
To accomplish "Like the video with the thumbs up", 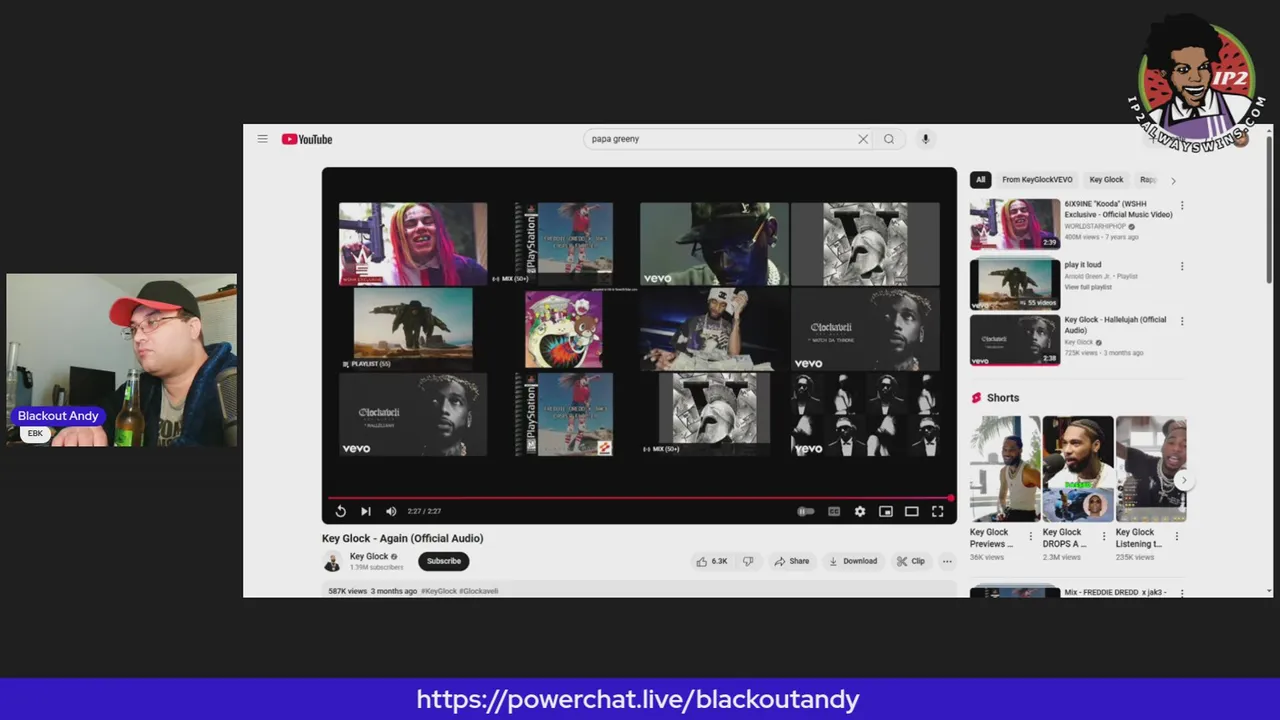I will [712, 561].
